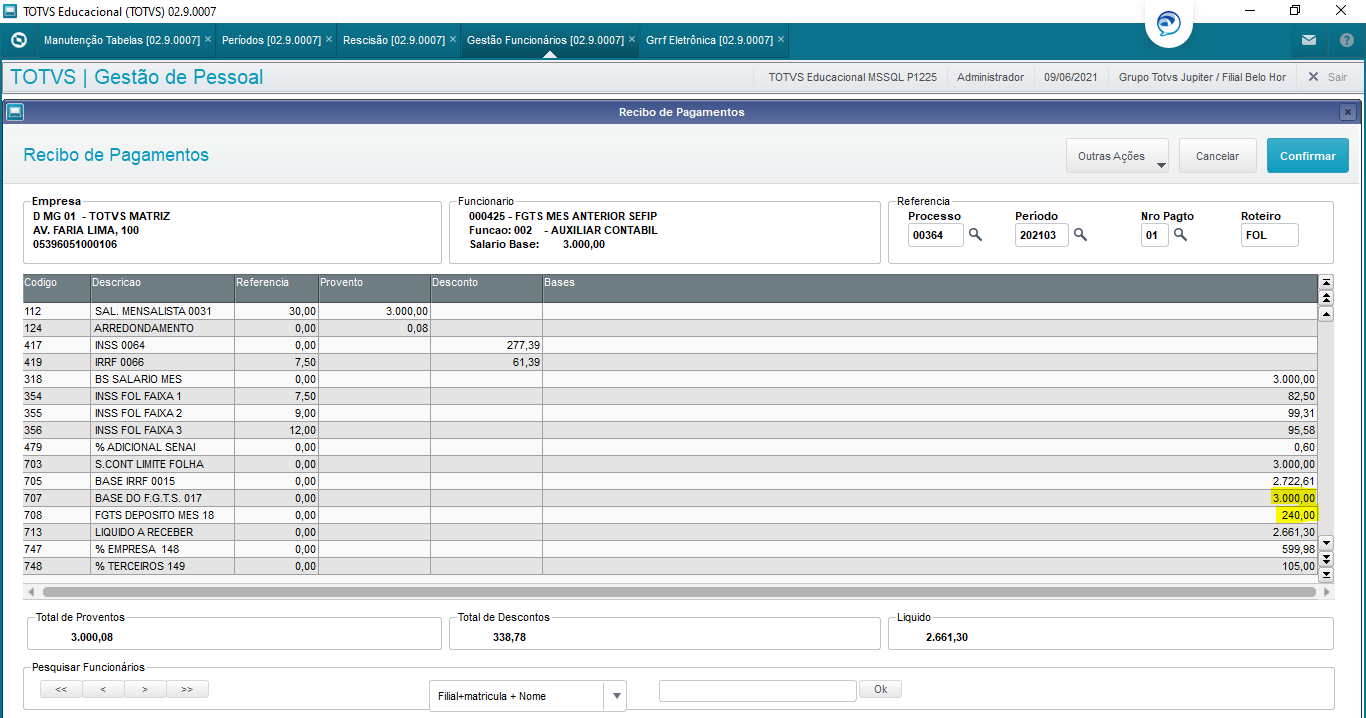1366x718 pixels.
Task: Click the Sair exit link
Action: tap(1327, 77)
